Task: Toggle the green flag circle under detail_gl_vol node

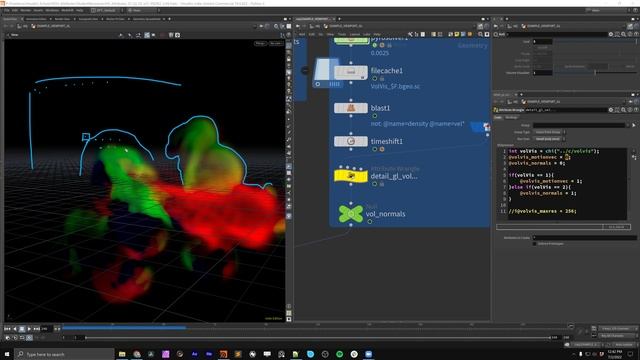Action: tap(375, 184)
